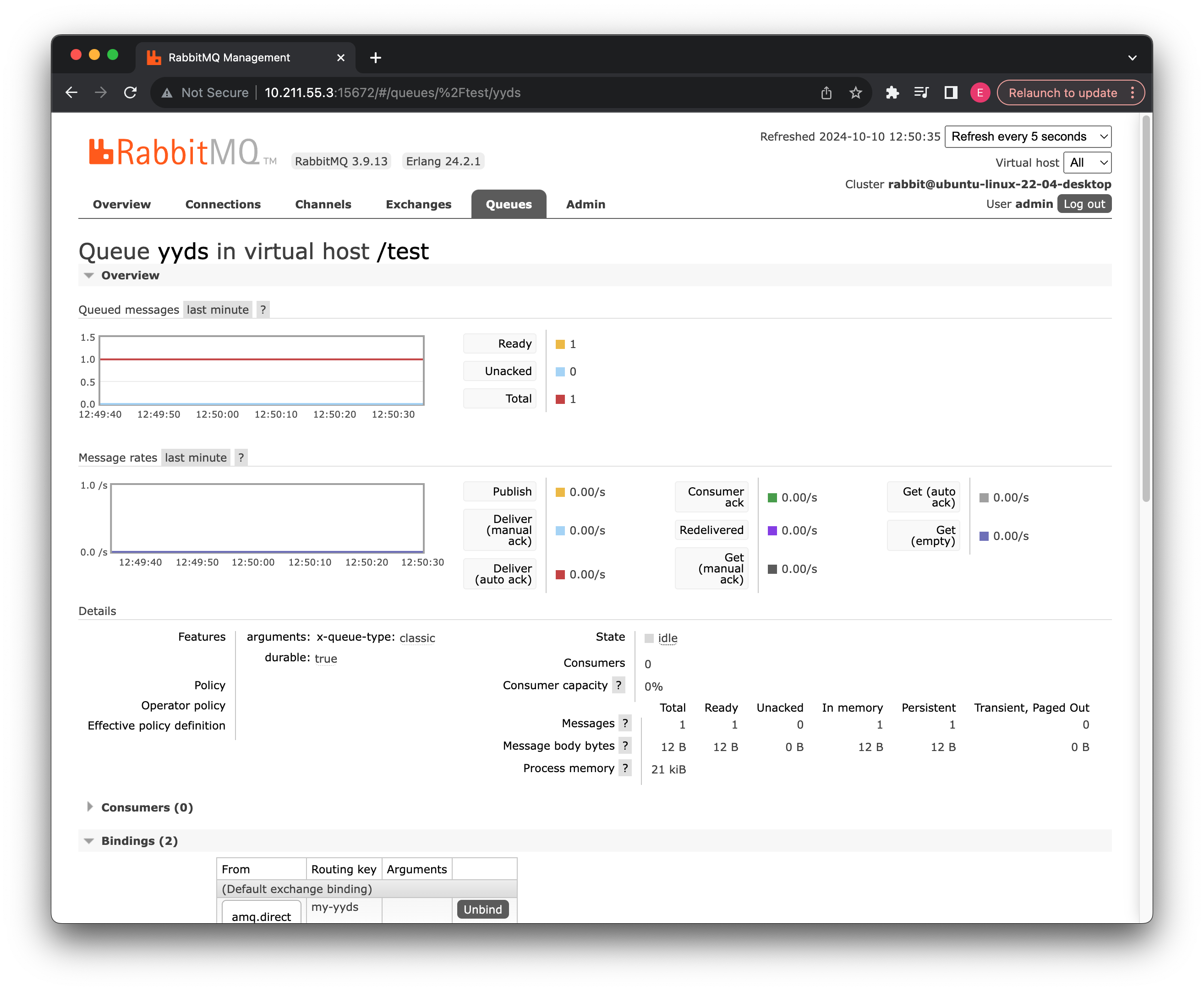Click the media control playlist icon
This screenshot has width=1204, height=991.
click(x=921, y=93)
